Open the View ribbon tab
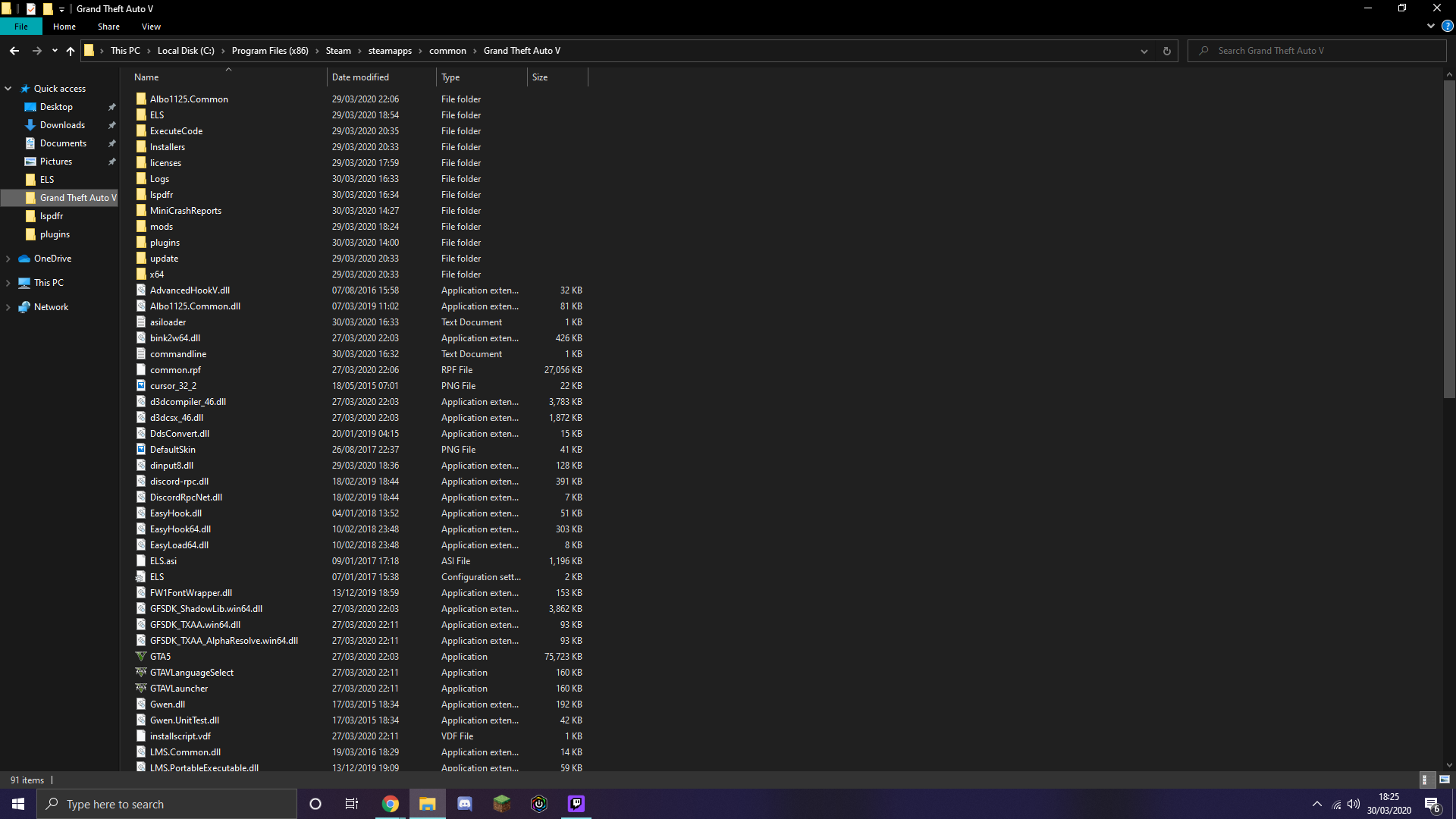 pyautogui.click(x=151, y=27)
